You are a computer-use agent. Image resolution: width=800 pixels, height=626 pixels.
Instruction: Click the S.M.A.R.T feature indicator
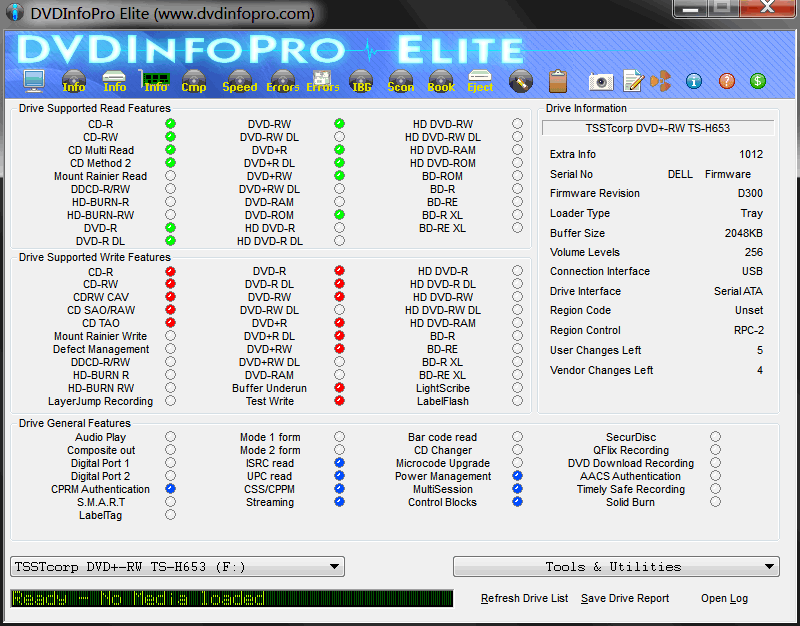[x=170, y=502]
